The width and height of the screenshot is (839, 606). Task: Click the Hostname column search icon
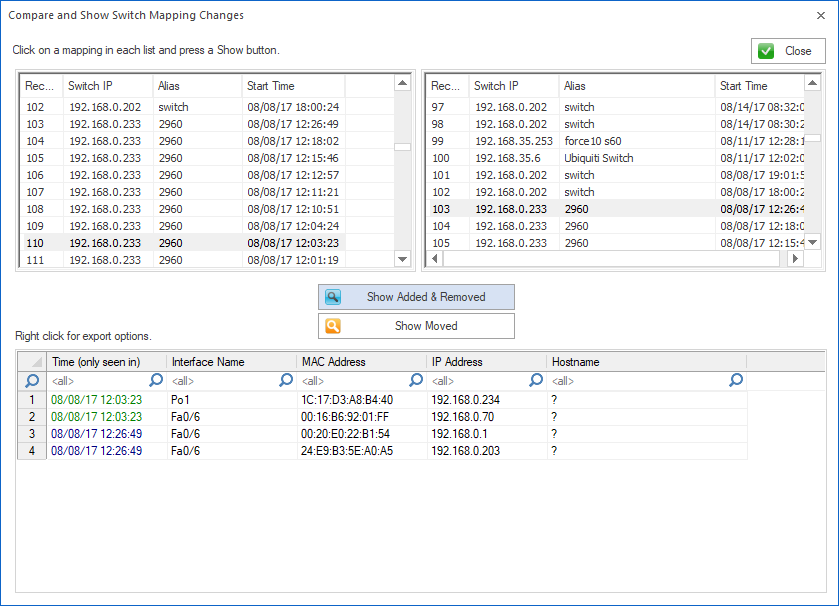tap(735, 380)
